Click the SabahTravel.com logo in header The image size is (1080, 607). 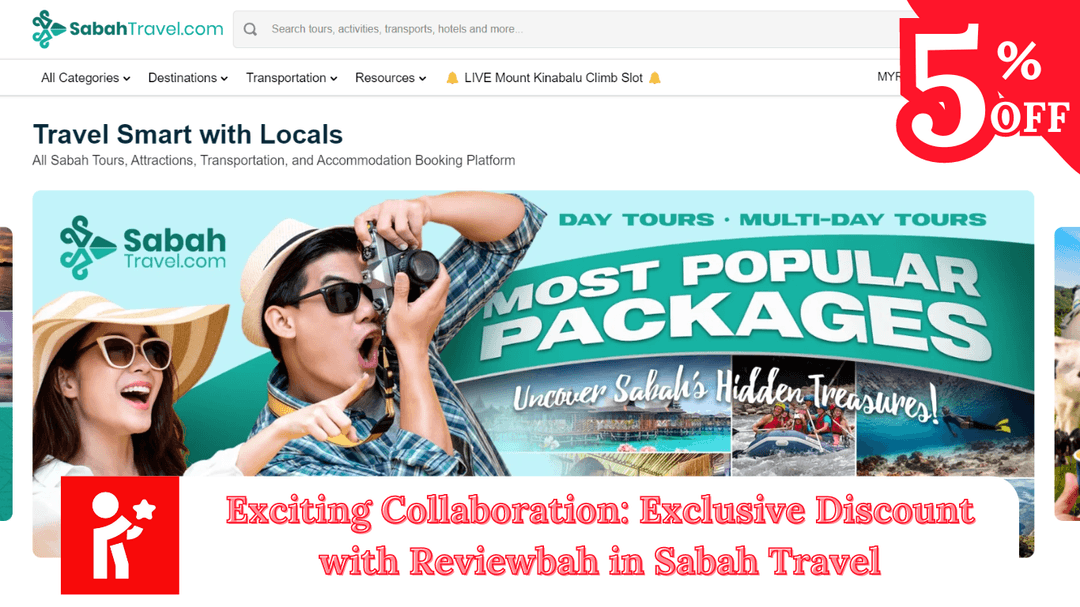coord(128,29)
